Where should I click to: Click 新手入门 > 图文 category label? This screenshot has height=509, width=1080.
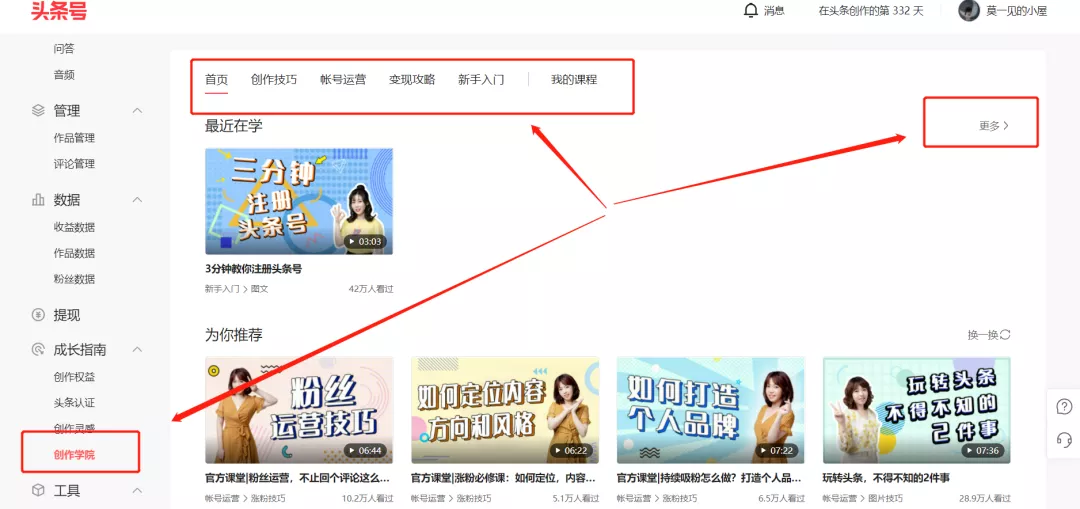[x=236, y=289]
